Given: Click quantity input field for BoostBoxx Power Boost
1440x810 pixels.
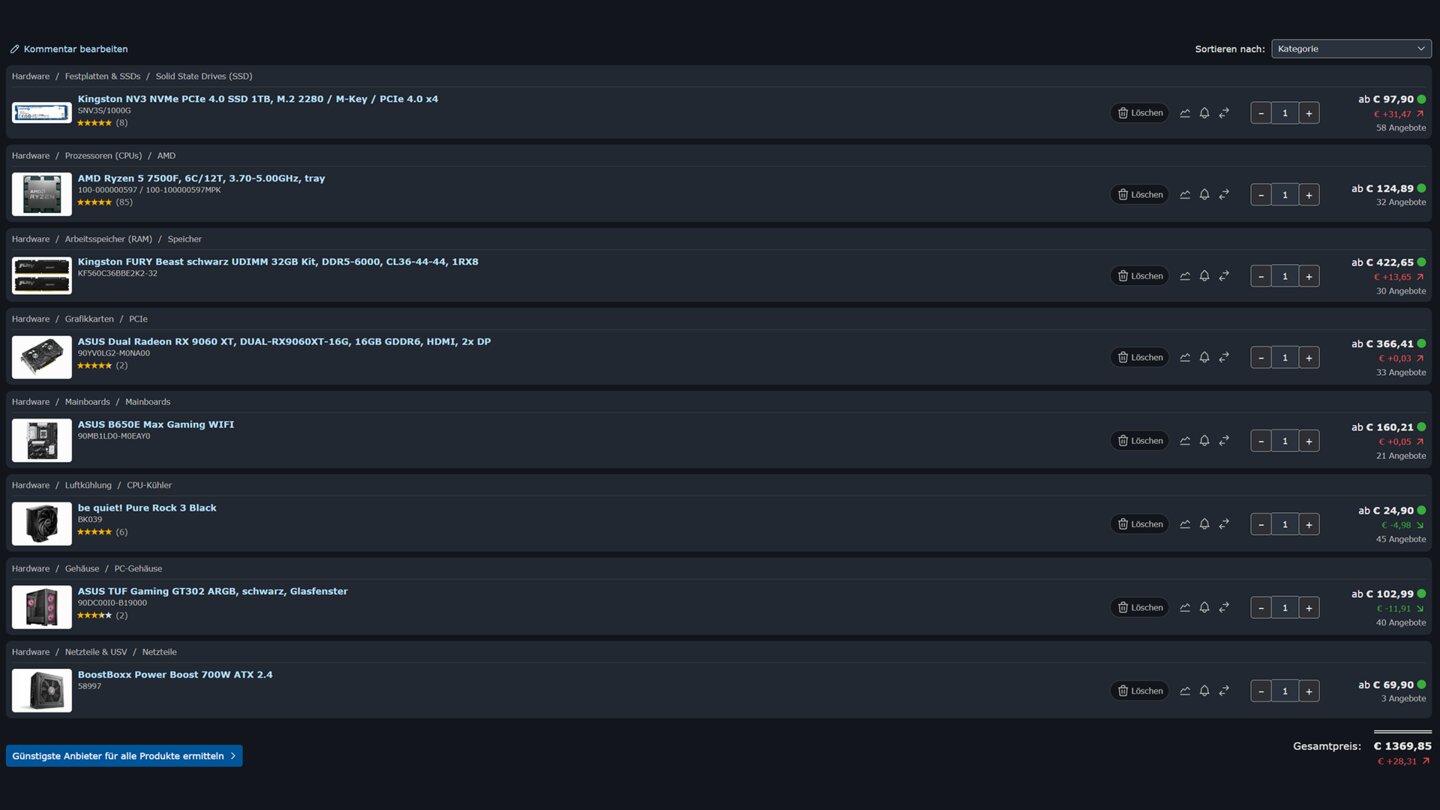Looking at the screenshot, I should tap(1285, 691).
